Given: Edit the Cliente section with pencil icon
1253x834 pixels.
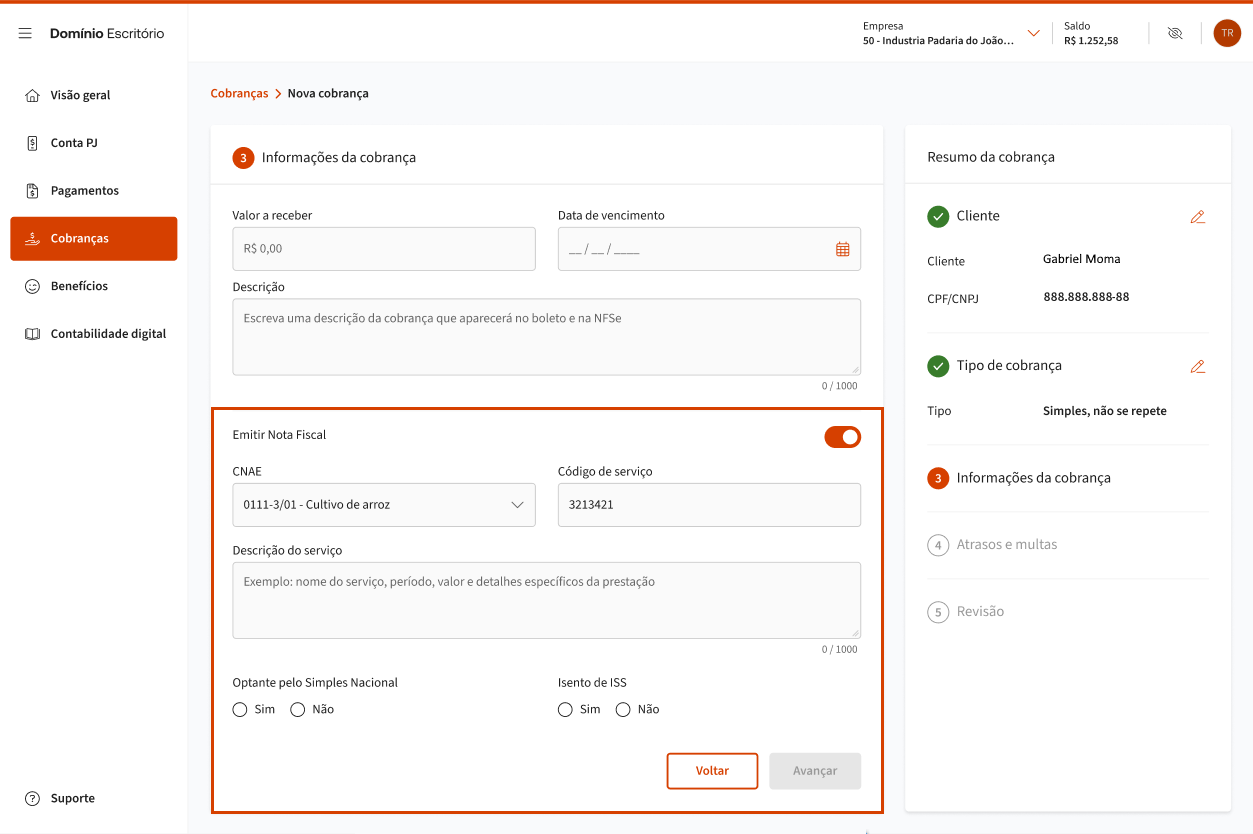Looking at the screenshot, I should (x=1197, y=216).
